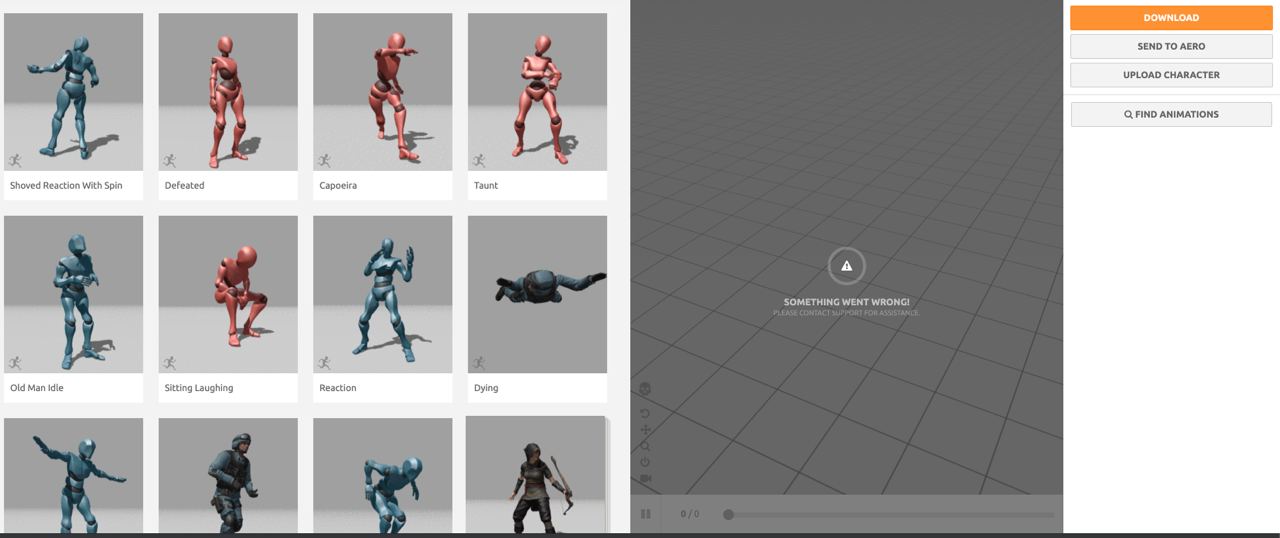
Task: Pick the Taunt animation thumbnail
Action: click(537, 92)
